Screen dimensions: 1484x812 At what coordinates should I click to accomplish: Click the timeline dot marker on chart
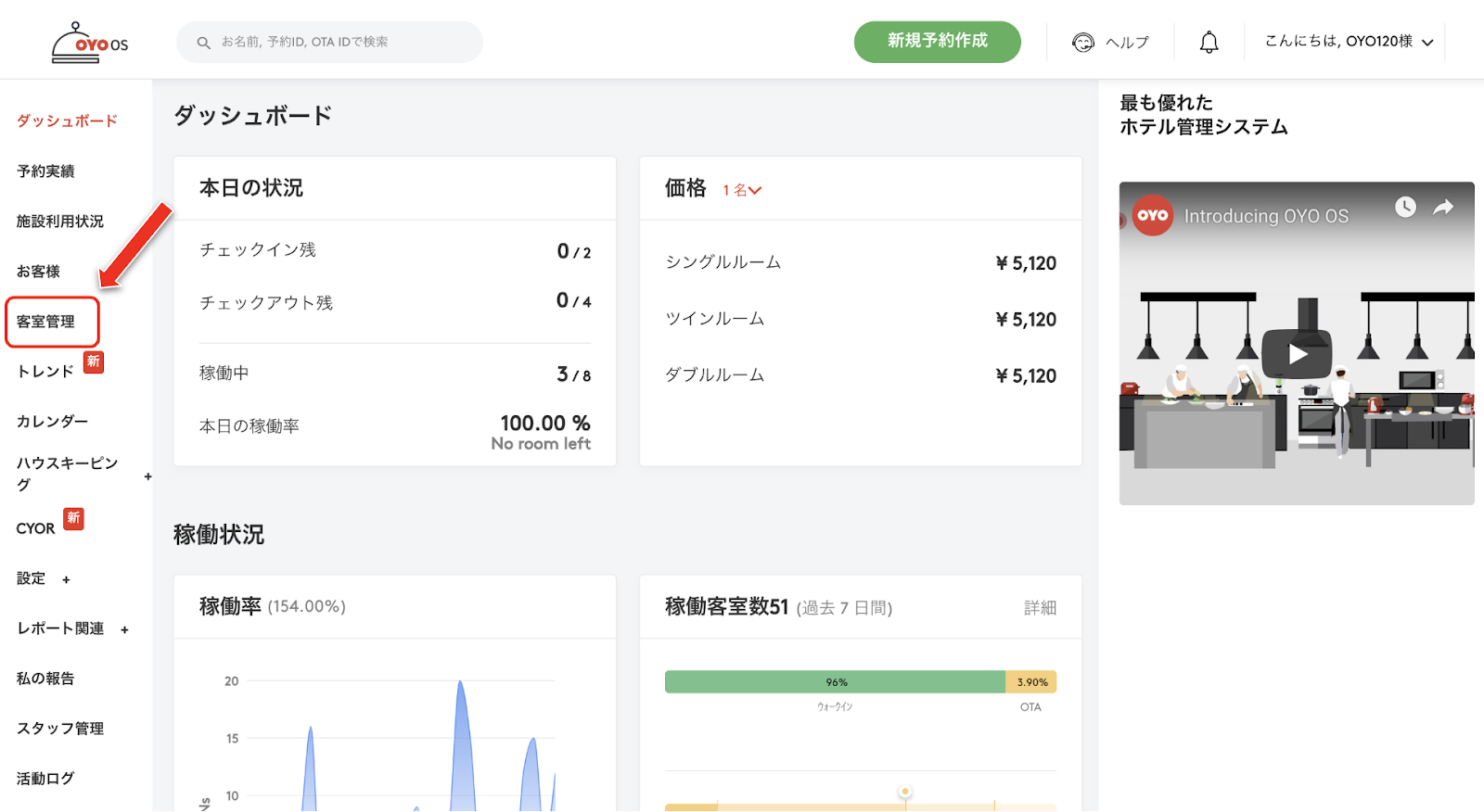coord(904,792)
